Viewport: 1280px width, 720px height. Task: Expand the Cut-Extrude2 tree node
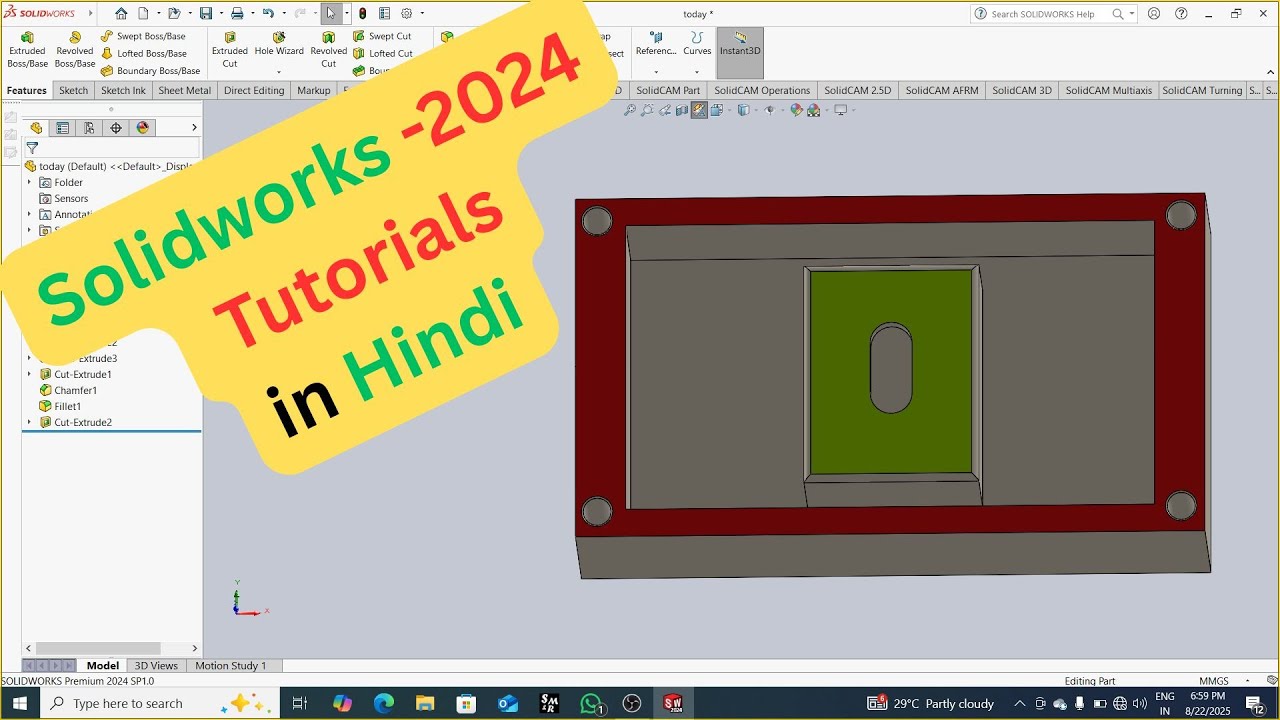click(29, 422)
